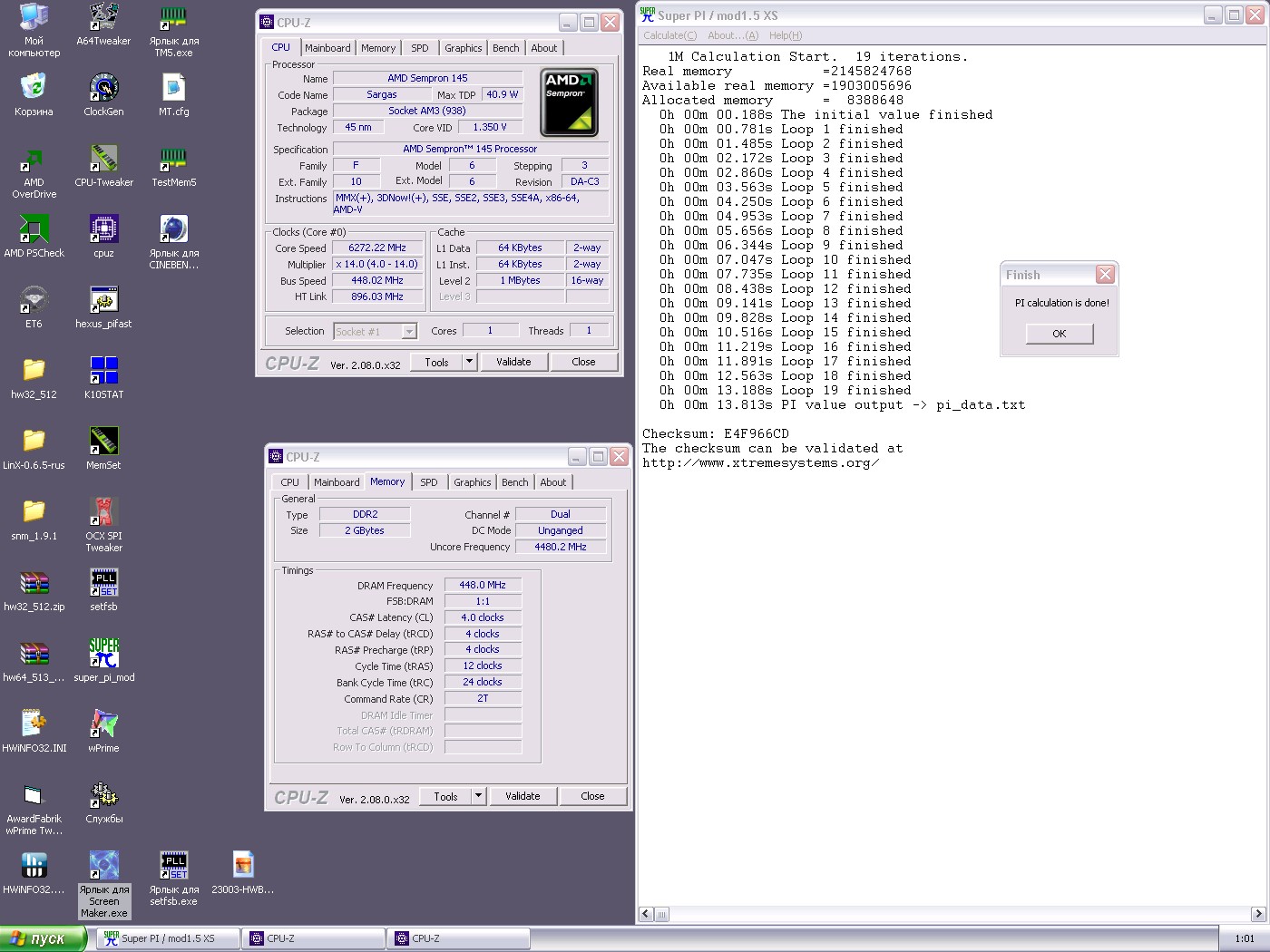Click the DRAM Frequency 448.0 MHz value
This screenshot has height=952, width=1270.
coord(483,585)
